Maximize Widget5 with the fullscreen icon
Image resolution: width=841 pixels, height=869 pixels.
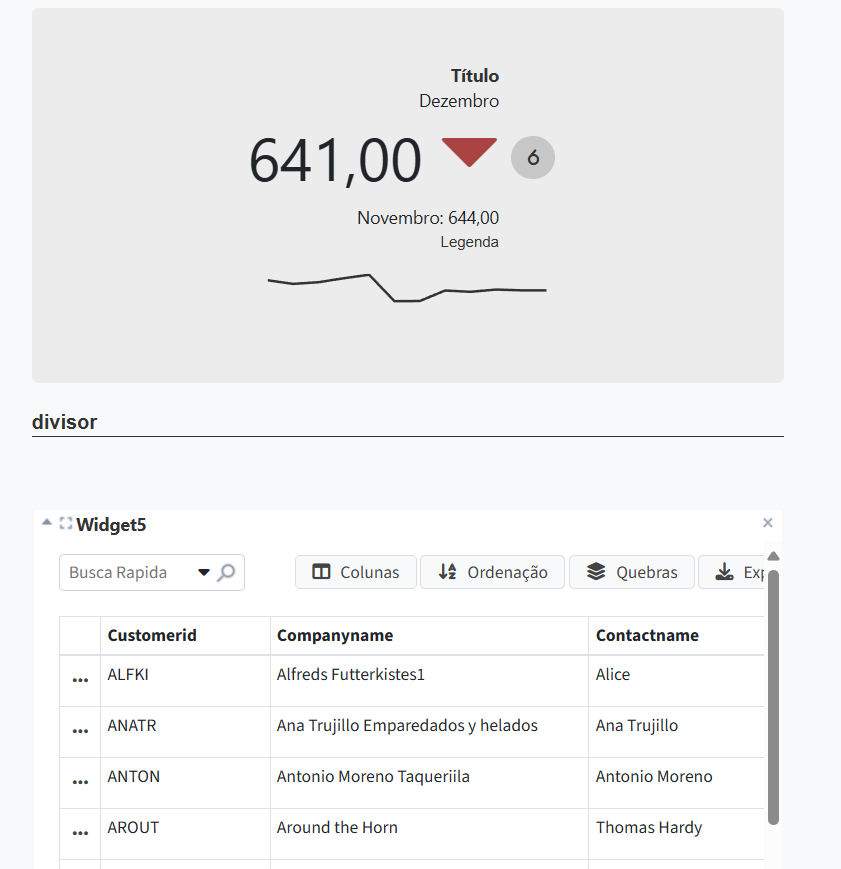click(66, 523)
